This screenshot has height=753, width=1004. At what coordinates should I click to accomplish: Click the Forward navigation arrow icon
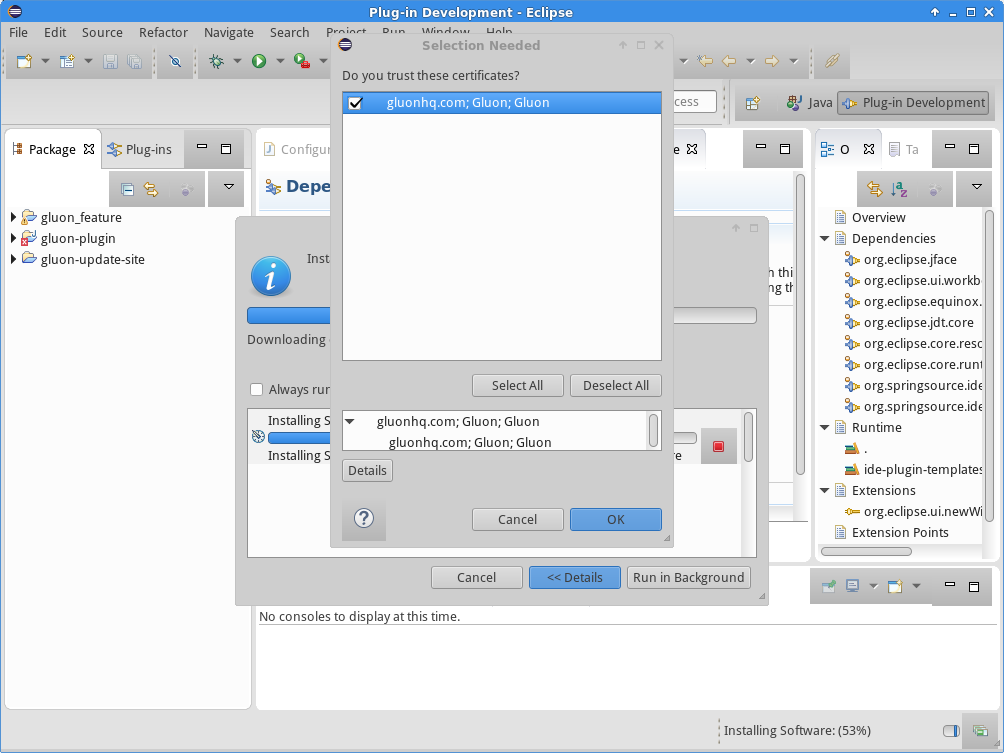(x=772, y=61)
